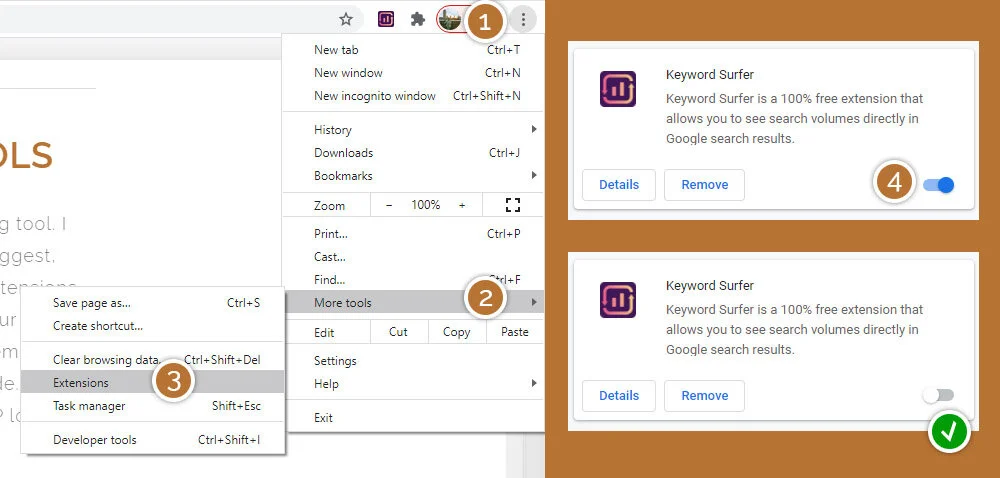
Task: Disable the enabled Keyword Surfer toggle
Action: tap(939, 185)
